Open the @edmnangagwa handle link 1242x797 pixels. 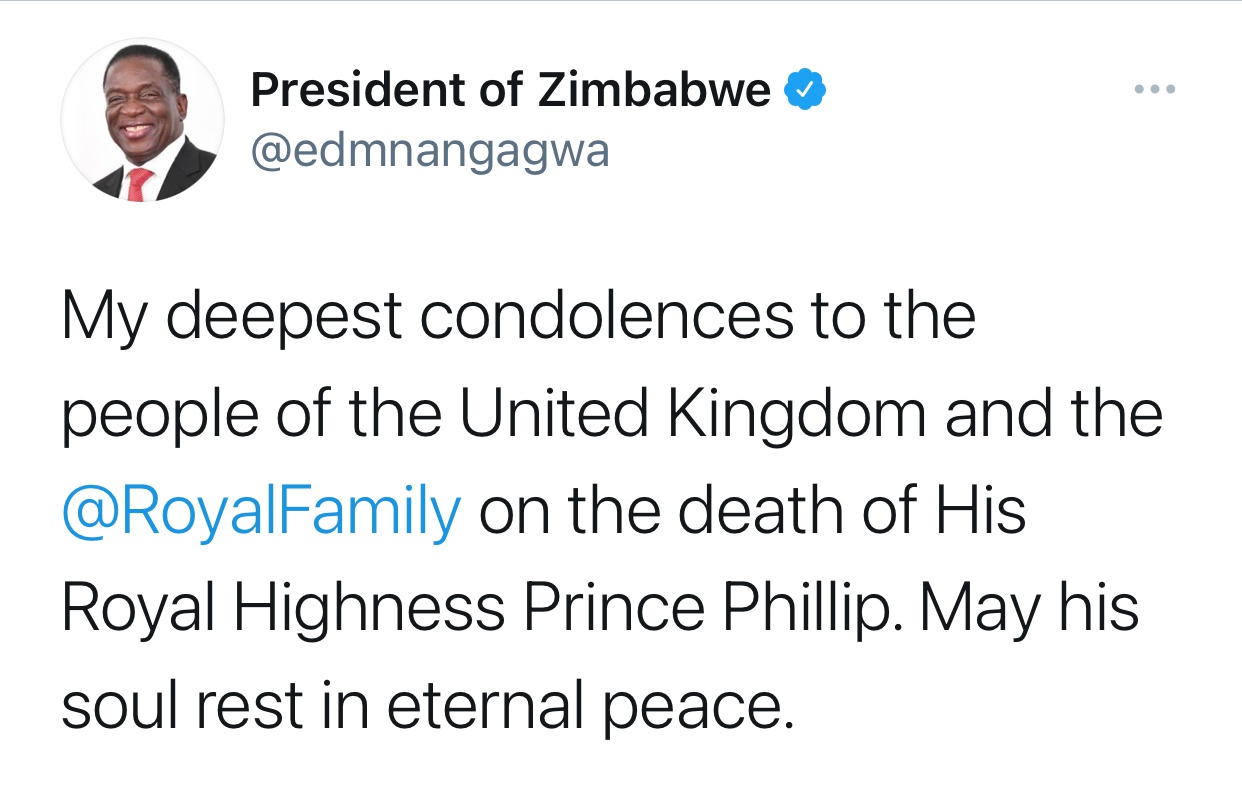click(x=429, y=151)
